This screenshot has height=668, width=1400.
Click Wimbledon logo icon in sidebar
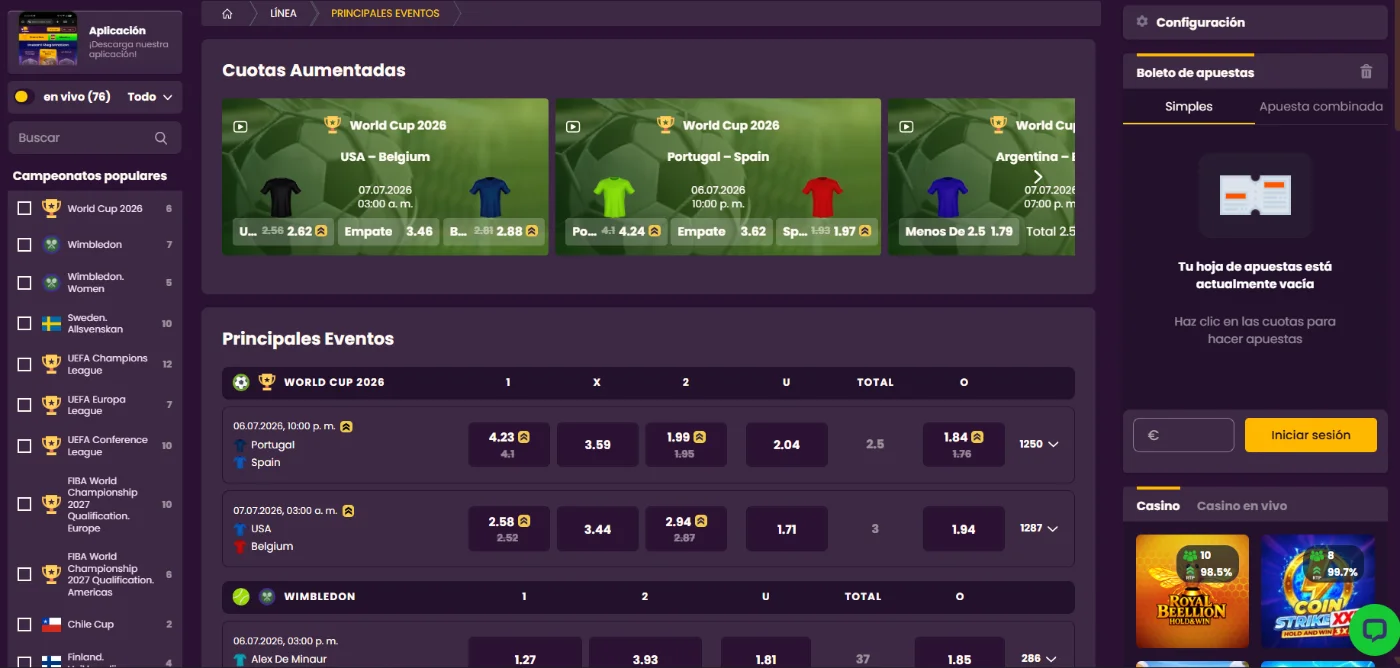[52, 244]
